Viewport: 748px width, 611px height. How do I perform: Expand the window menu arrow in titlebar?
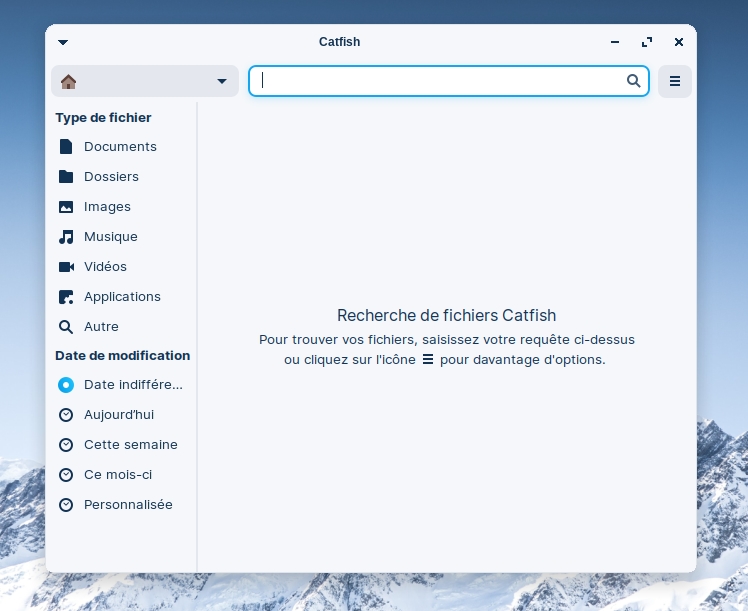[x=63, y=42]
